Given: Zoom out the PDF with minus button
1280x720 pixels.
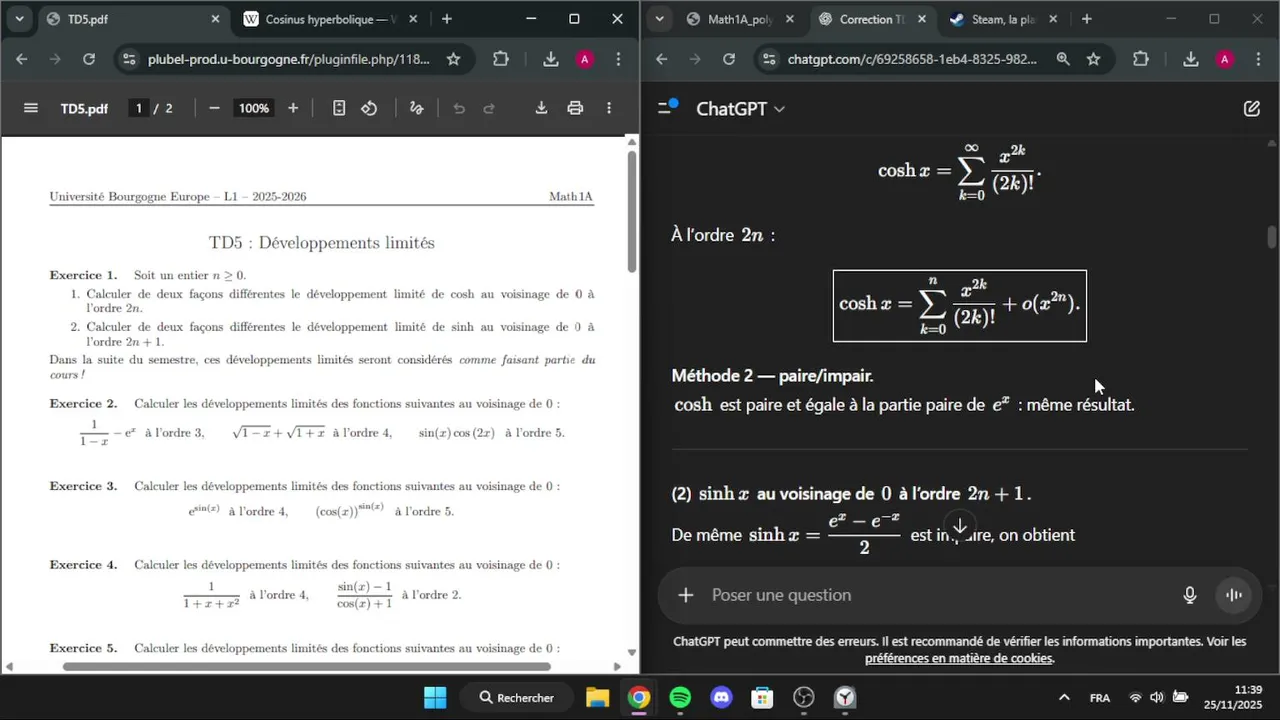Looking at the screenshot, I should (214, 108).
